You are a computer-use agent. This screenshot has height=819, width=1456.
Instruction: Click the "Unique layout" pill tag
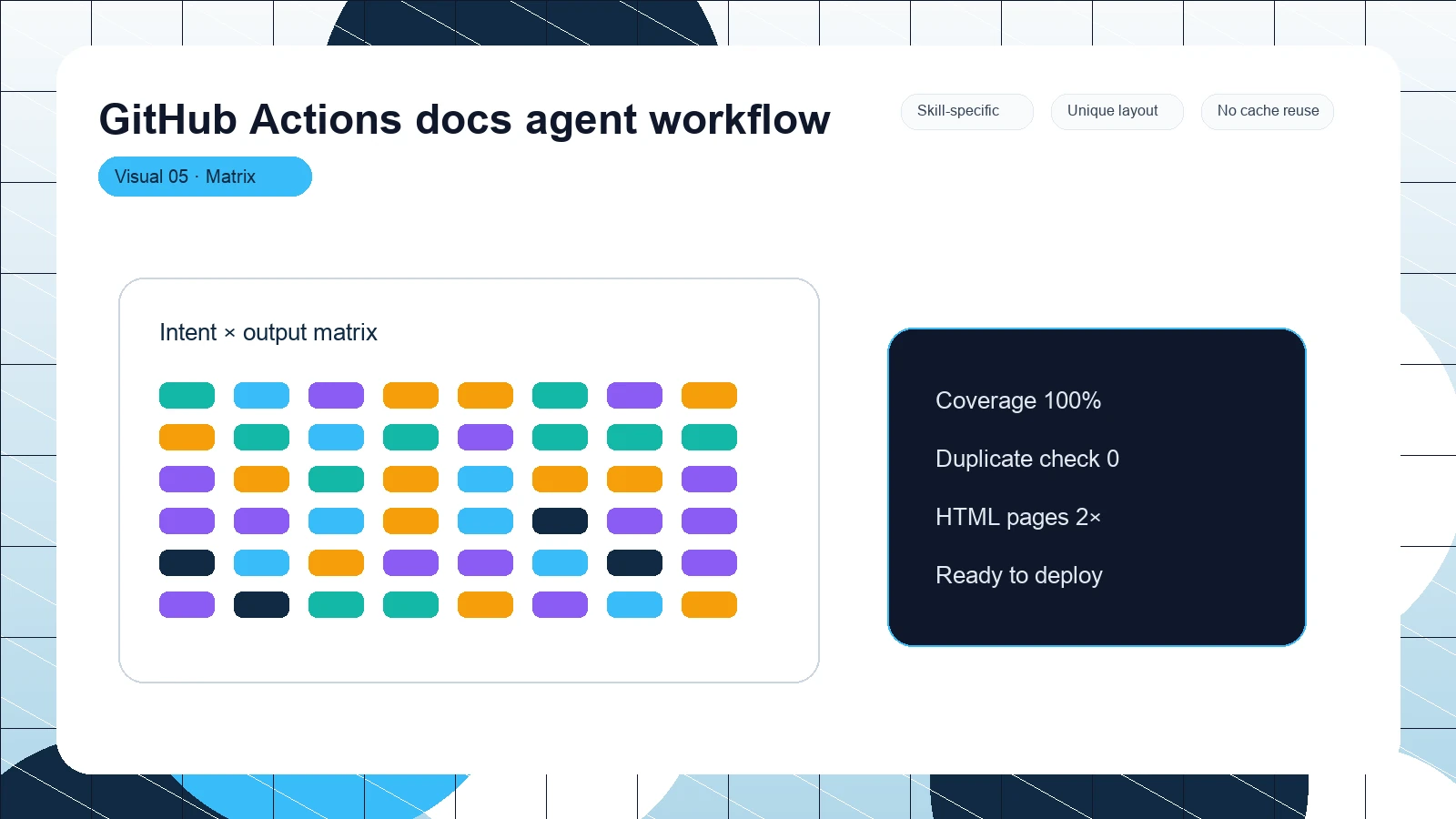tap(1117, 111)
